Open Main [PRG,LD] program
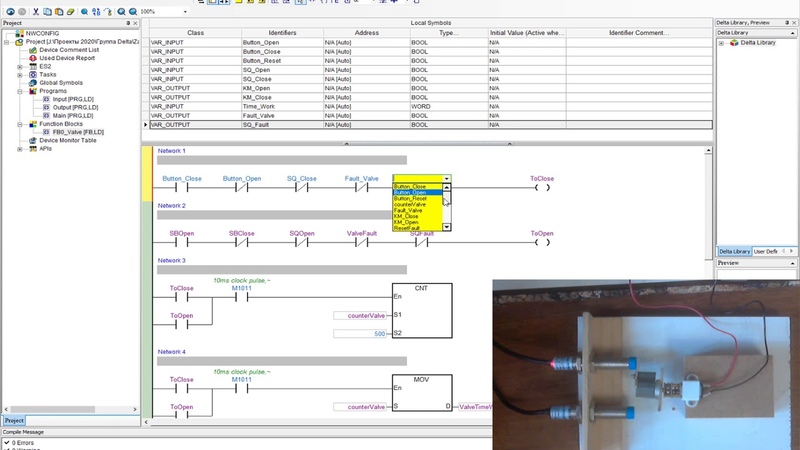The height and width of the screenshot is (450, 800). (x=72, y=116)
